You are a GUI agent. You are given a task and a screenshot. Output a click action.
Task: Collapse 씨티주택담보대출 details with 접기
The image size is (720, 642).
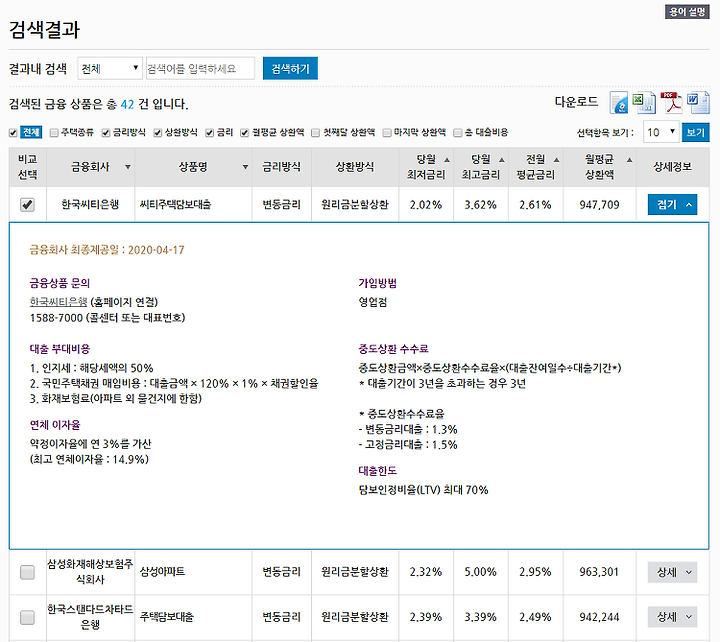672,204
